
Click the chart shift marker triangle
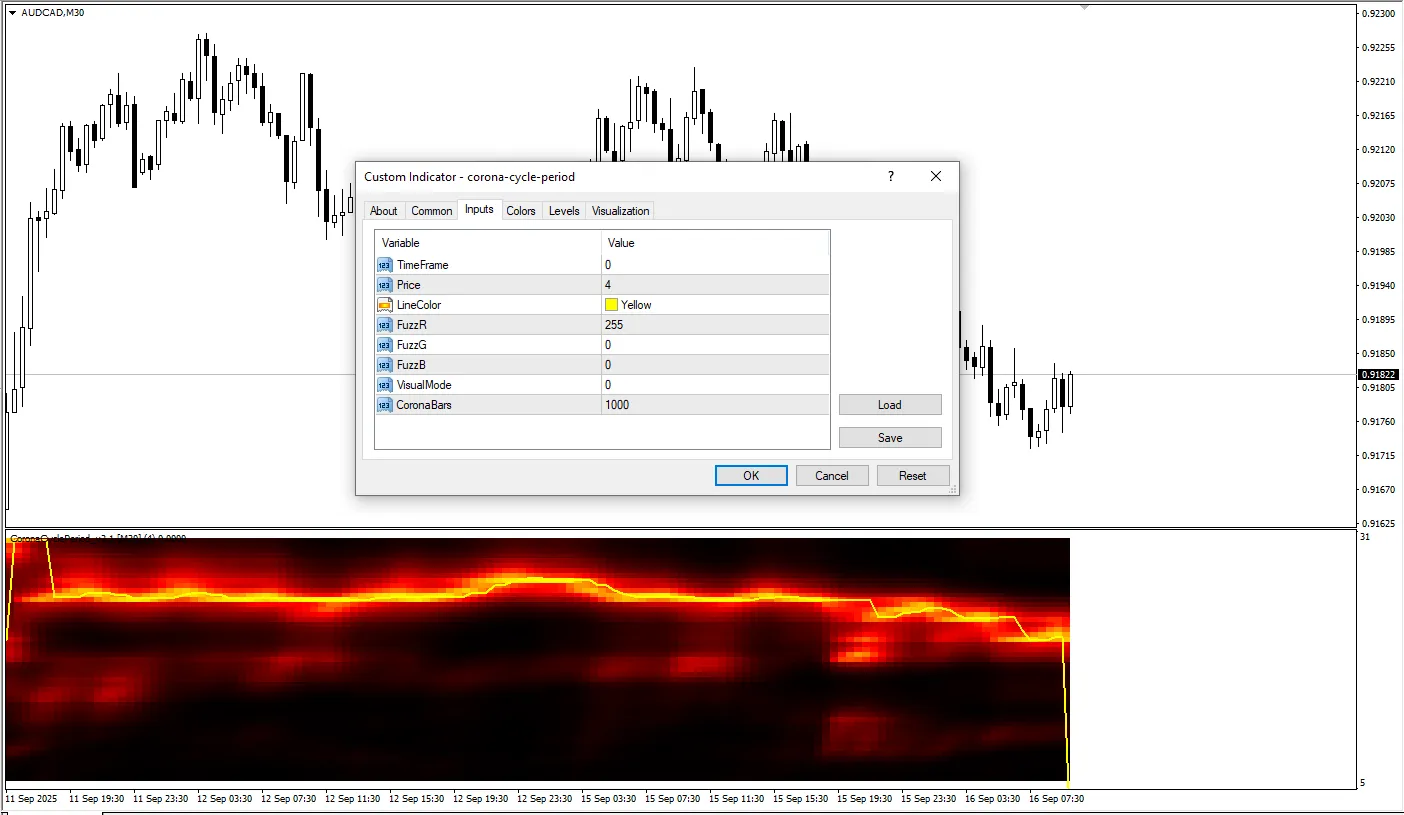point(1083,7)
